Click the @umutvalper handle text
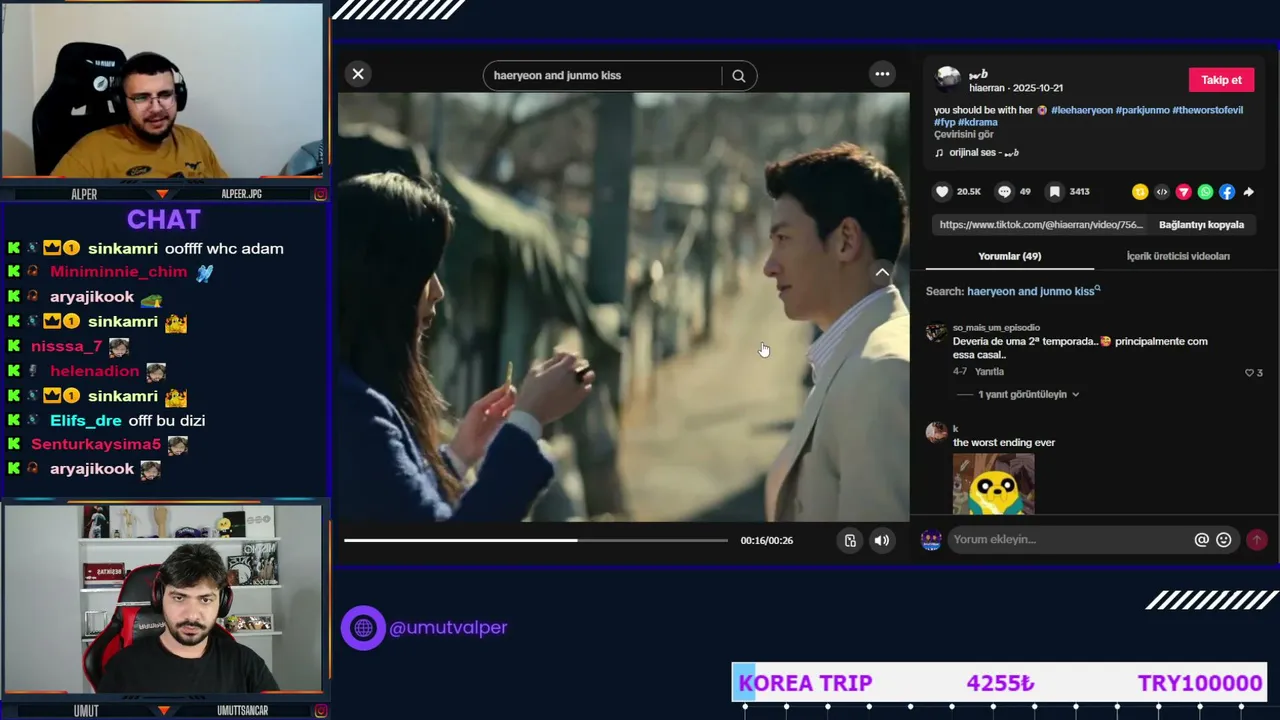 click(448, 628)
